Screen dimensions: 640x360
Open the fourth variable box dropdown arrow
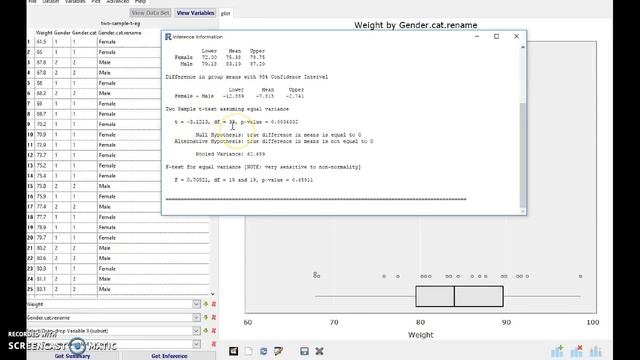196,344
